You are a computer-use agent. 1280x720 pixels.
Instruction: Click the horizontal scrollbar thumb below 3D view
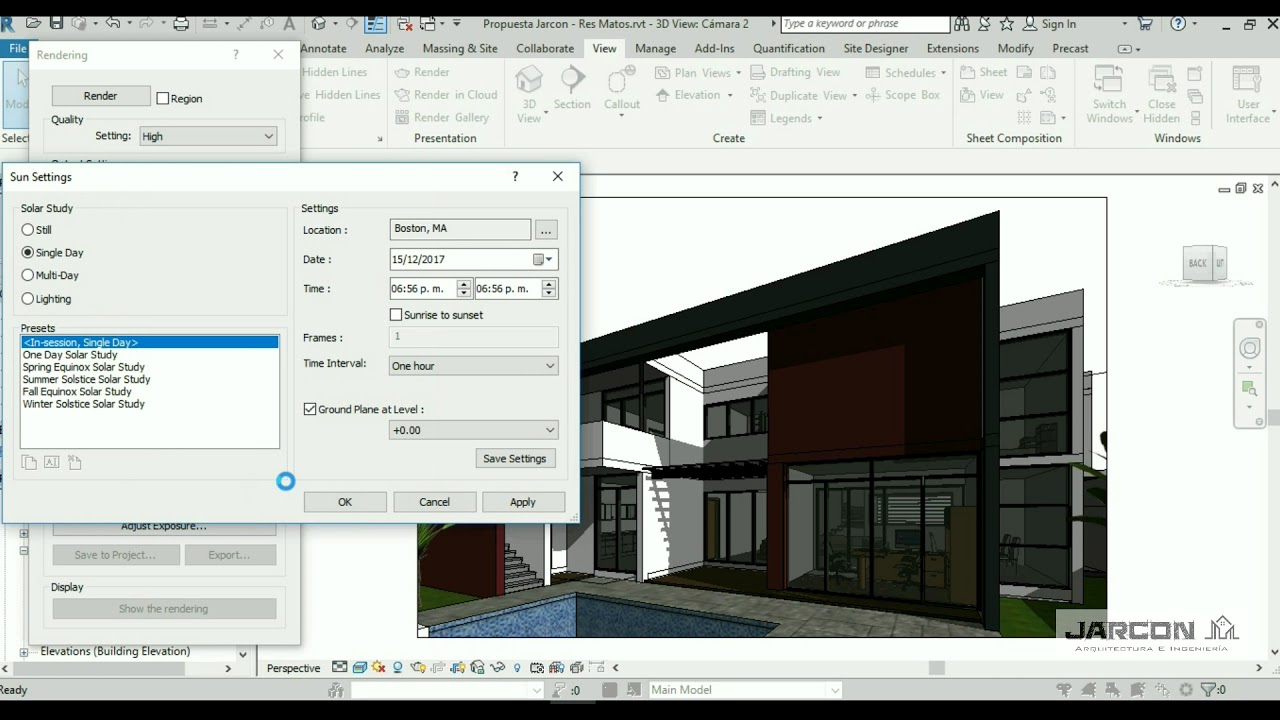click(x=936, y=668)
